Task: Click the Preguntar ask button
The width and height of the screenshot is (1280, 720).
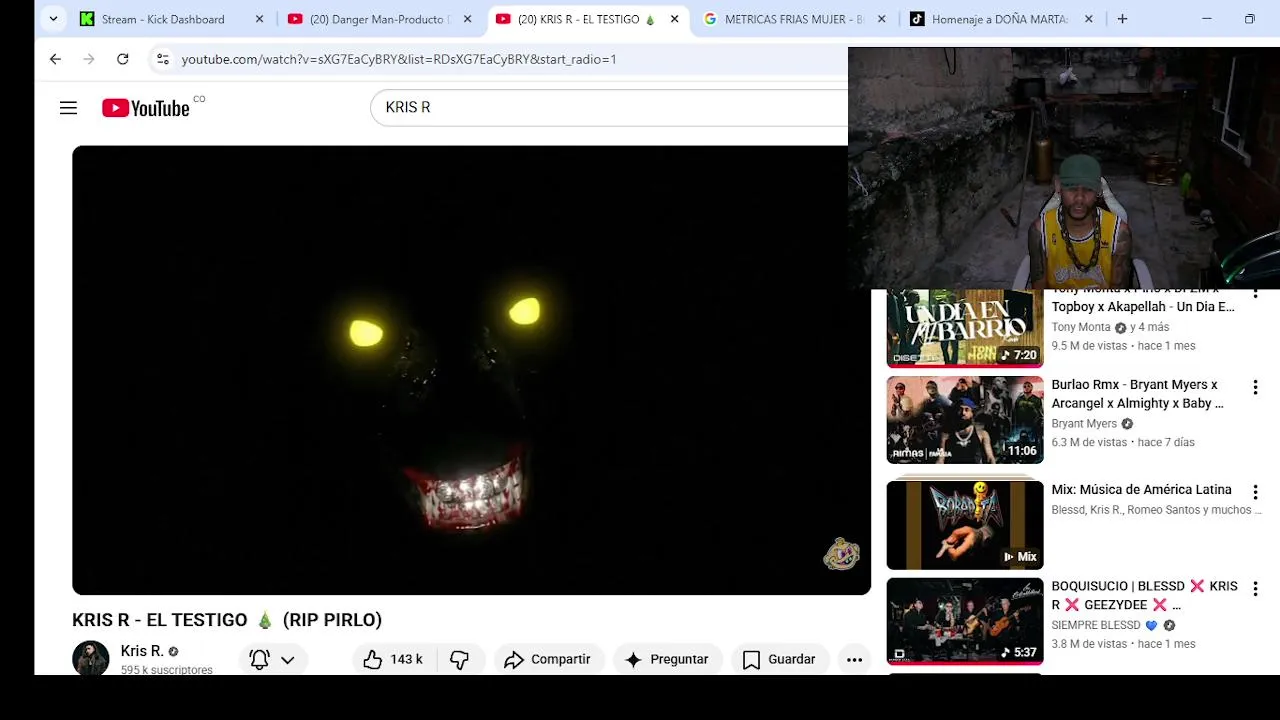Action: coord(666,659)
